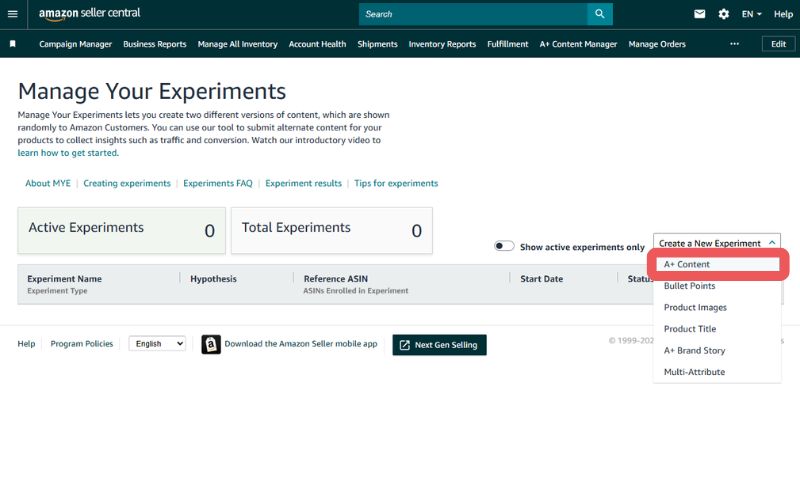Open the Creating experiments link

click(x=127, y=183)
